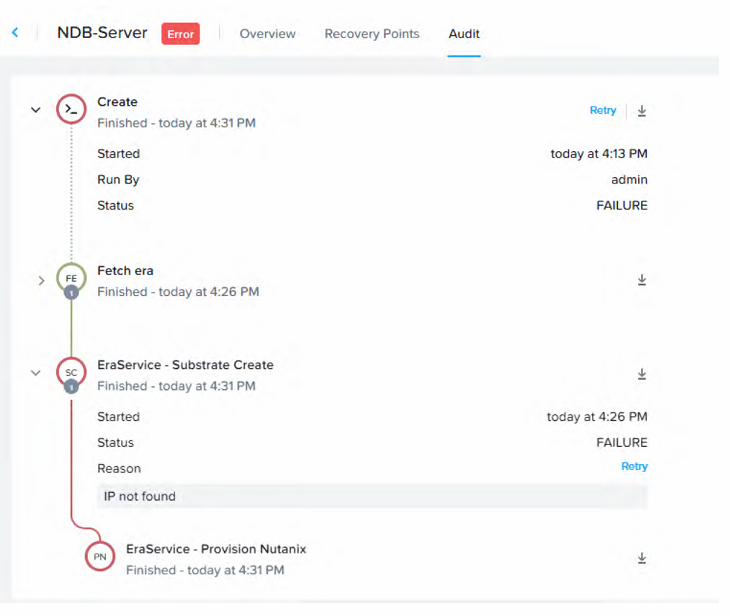Open the Recovery Points tab

point(372,34)
